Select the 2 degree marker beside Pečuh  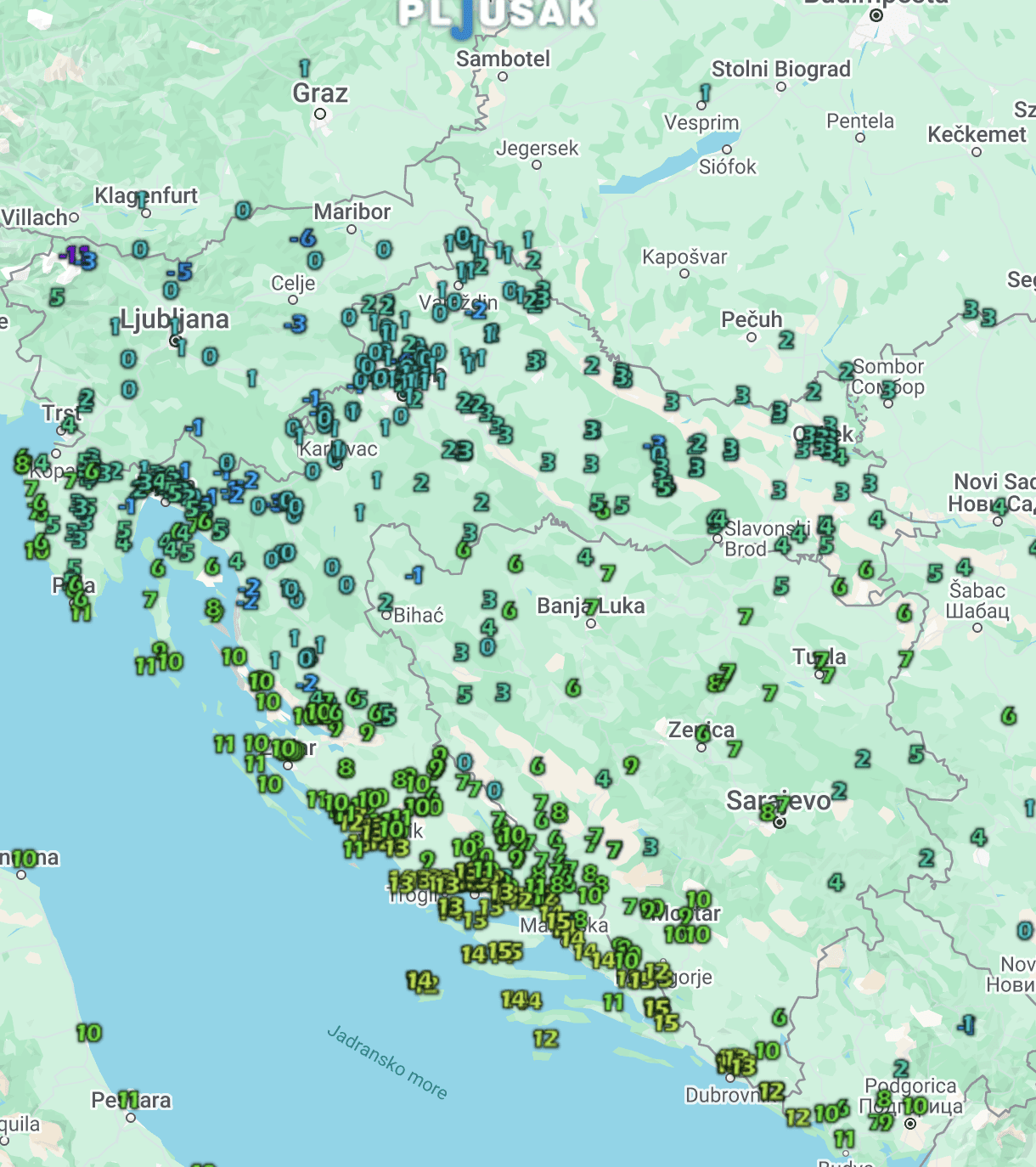786,340
